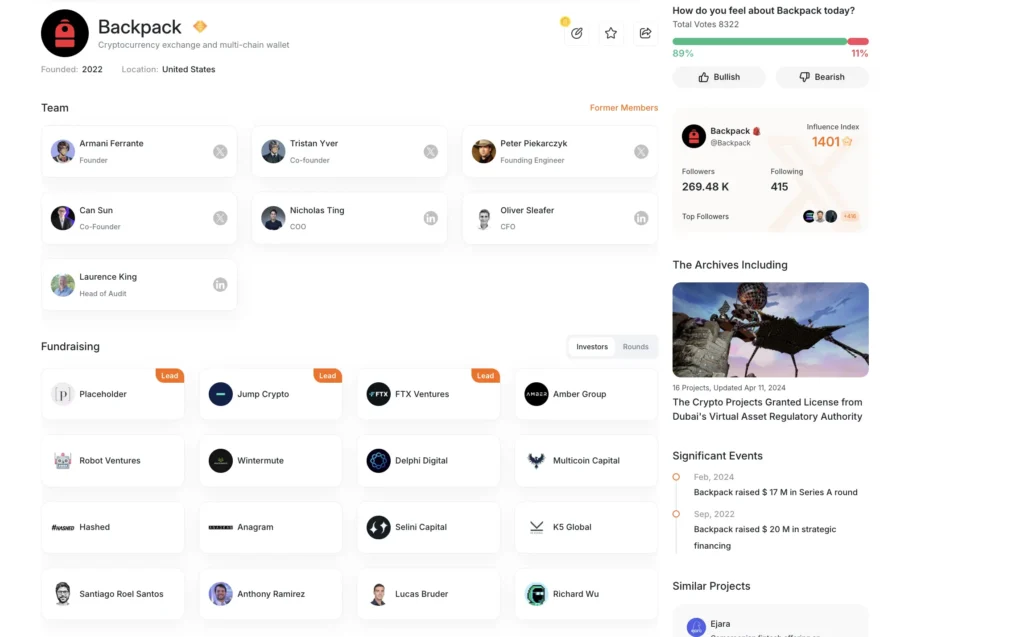Select investor Santiago Roel Santos
1024x637 pixels.
113,594
